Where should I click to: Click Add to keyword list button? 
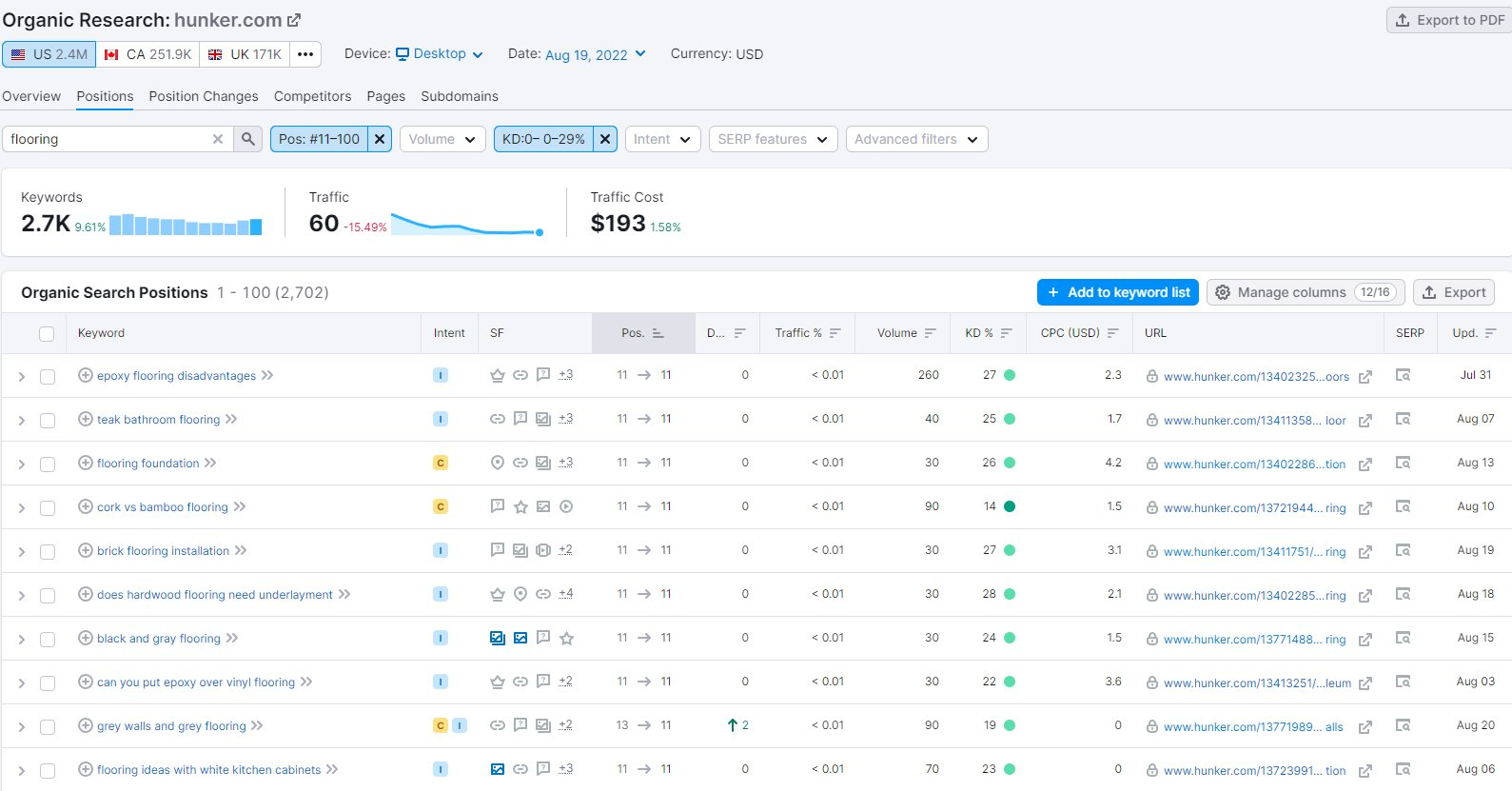(1118, 292)
